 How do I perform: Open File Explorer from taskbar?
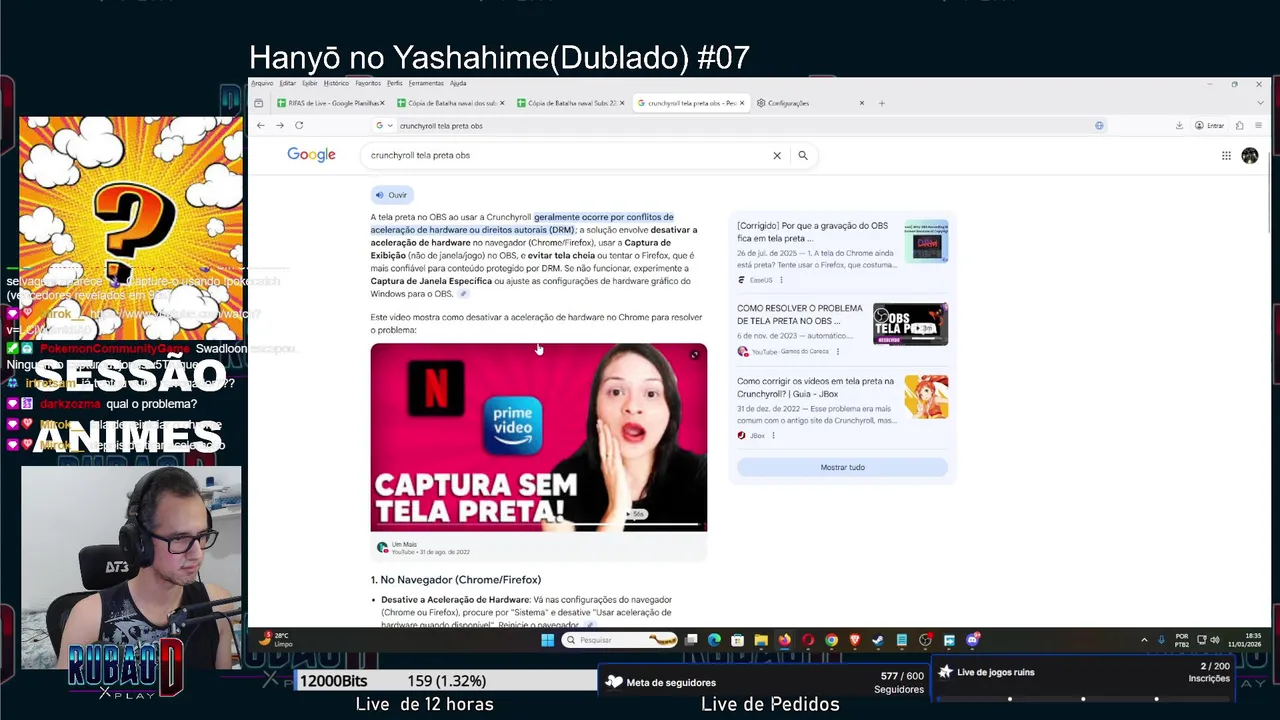click(761, 640)
